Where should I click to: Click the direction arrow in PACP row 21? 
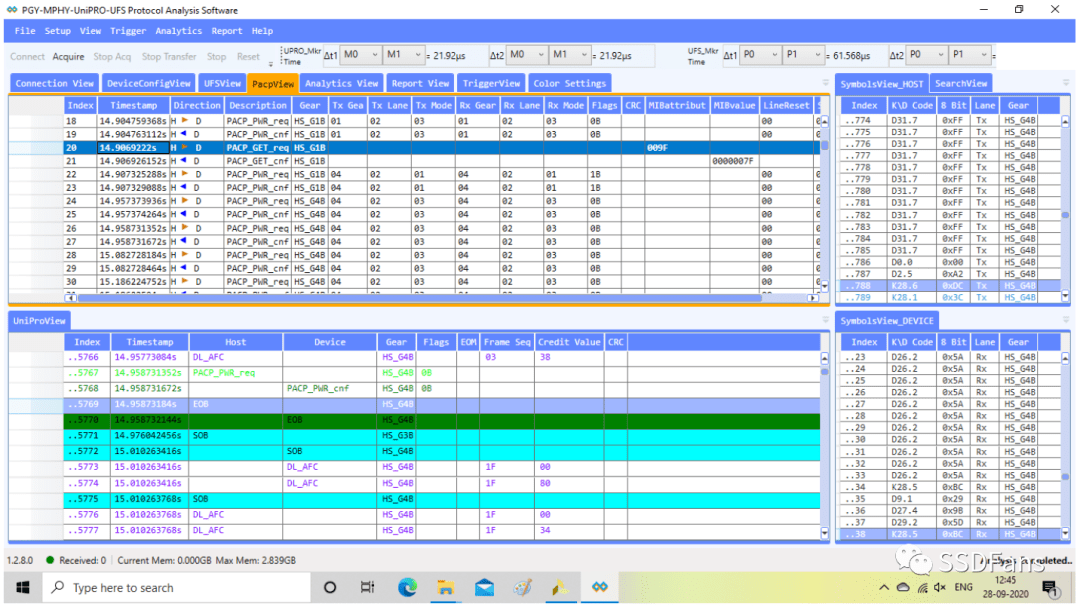tap(183, 161)
